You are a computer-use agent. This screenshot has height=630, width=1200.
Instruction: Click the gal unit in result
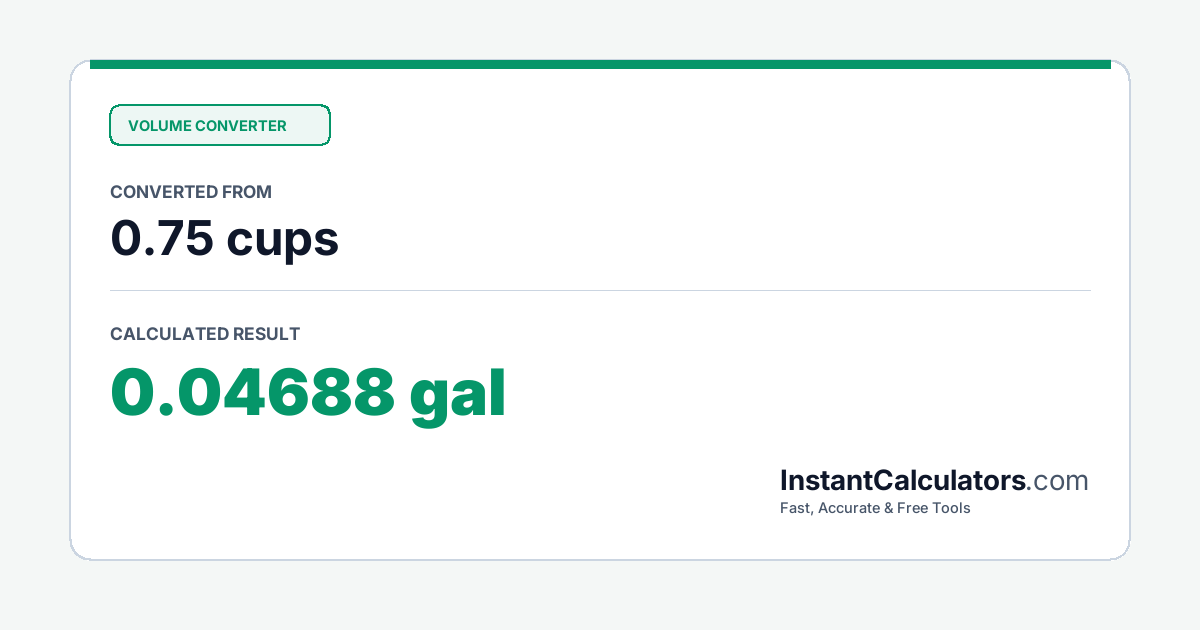tap(459, 395)
